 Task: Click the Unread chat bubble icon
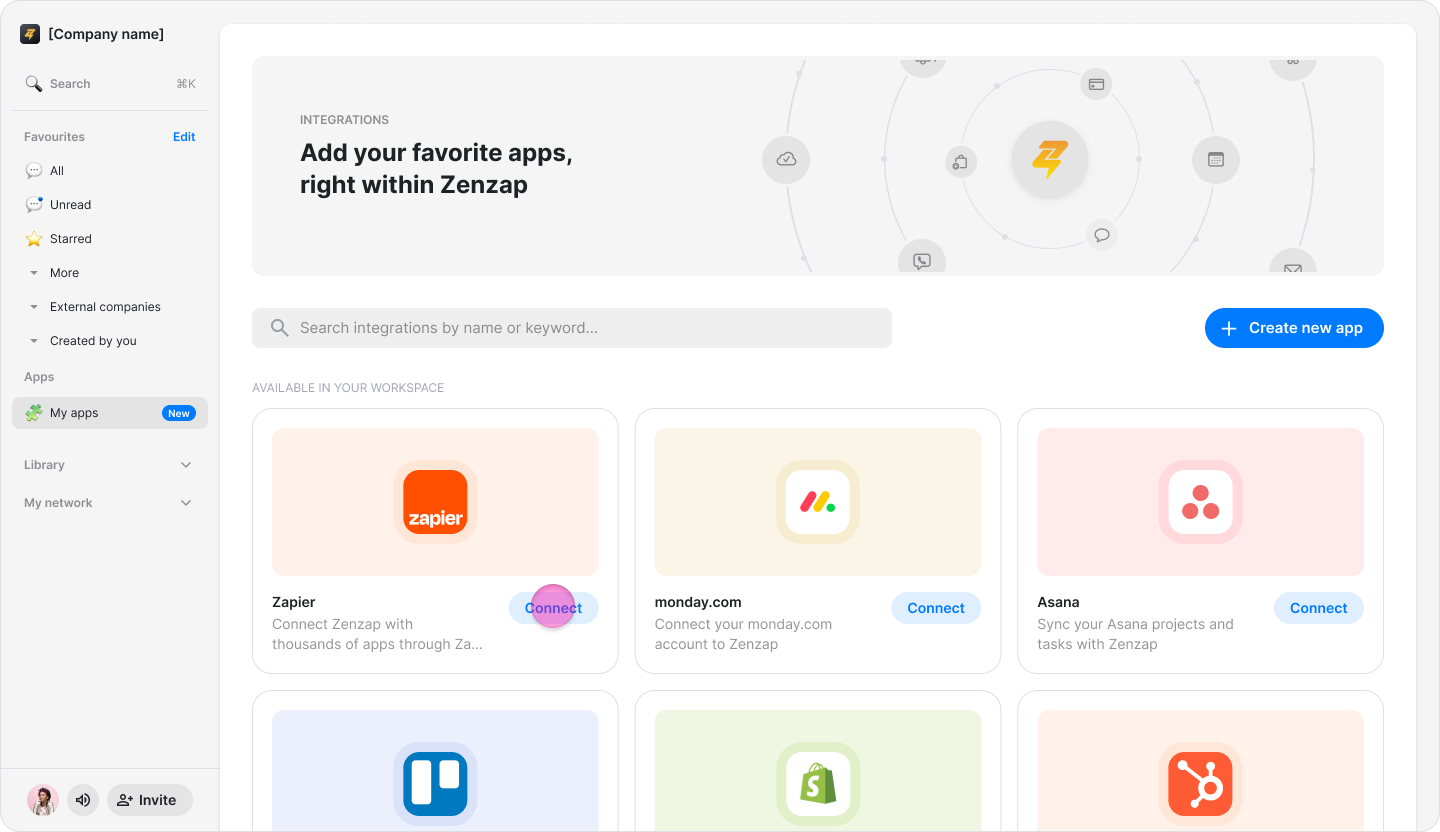click(x=34, y=205)
